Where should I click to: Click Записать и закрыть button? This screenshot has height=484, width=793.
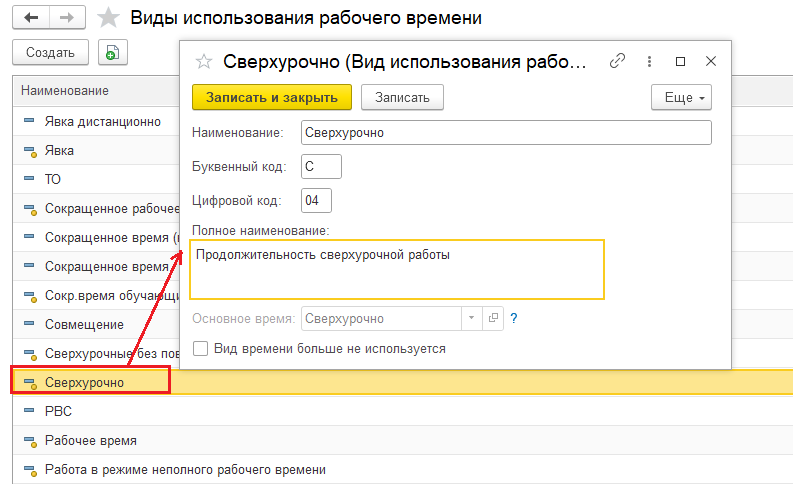point(272,97)
